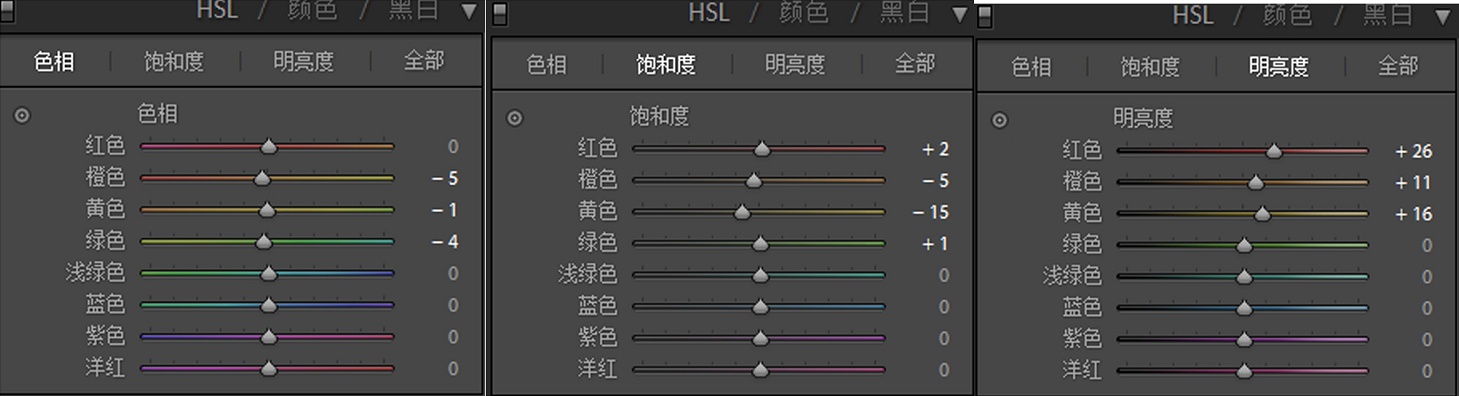Click 橙色 luminance slider handle

pos(1256,184)
